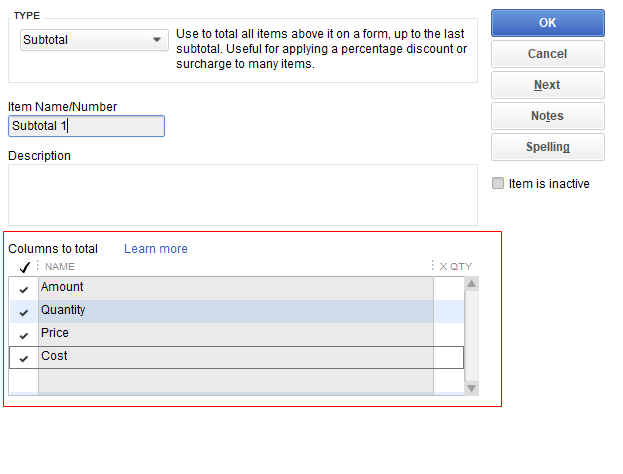Click the Item Name/Number field
Viewport: 623px width, 474px height.
point(86,126)
